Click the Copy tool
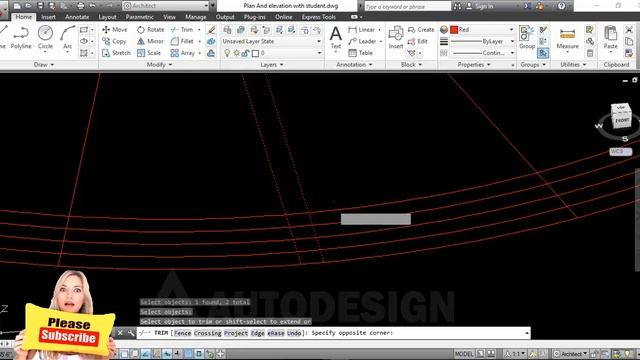The width and height of the screenshot is (640, 360). [114, 41]
